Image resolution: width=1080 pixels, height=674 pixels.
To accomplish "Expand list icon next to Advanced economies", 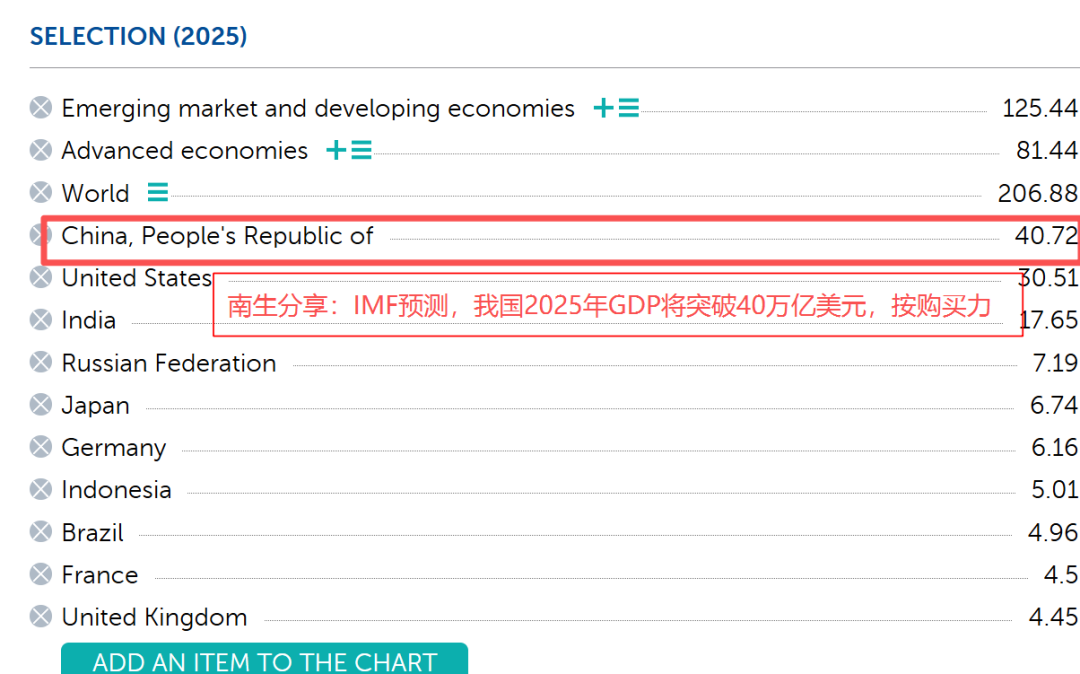I will [361, 151].
